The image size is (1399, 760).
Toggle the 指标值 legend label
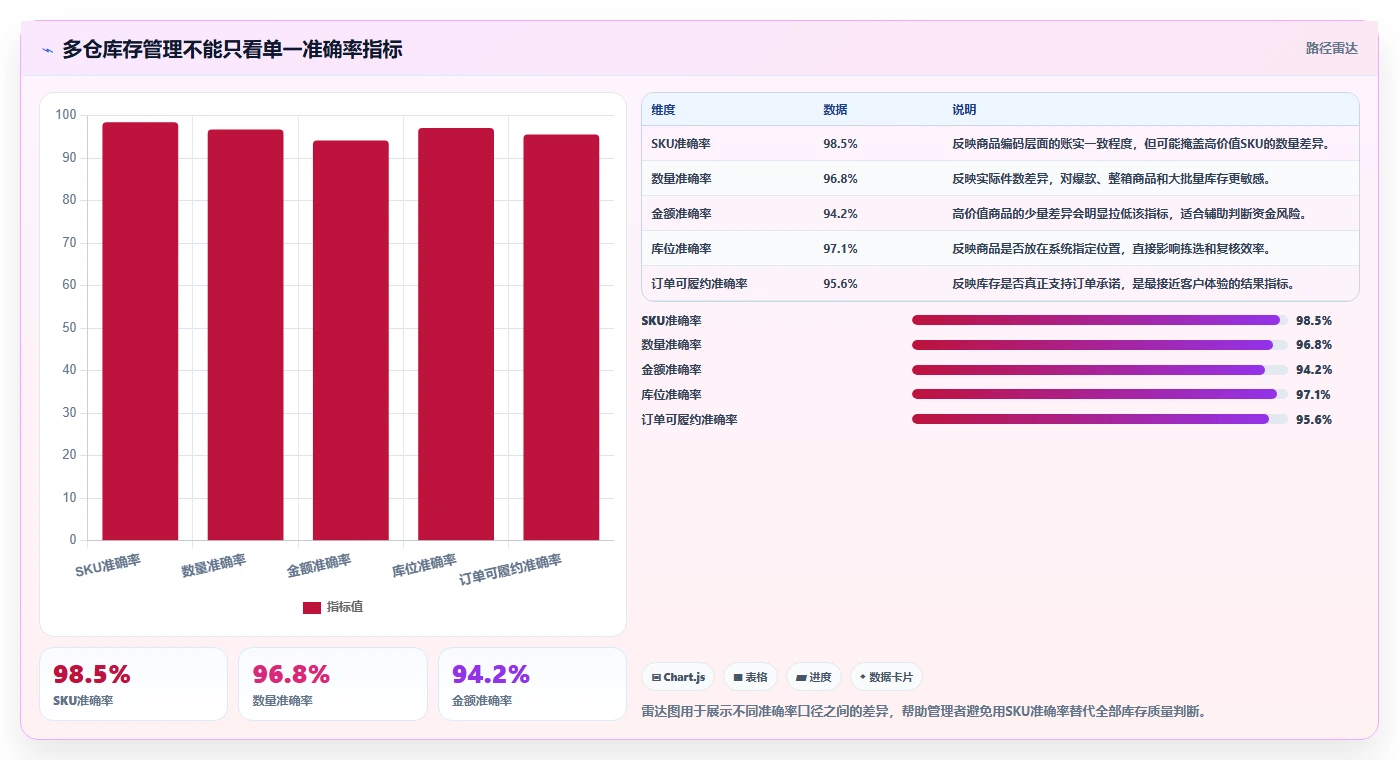[345, 607]
